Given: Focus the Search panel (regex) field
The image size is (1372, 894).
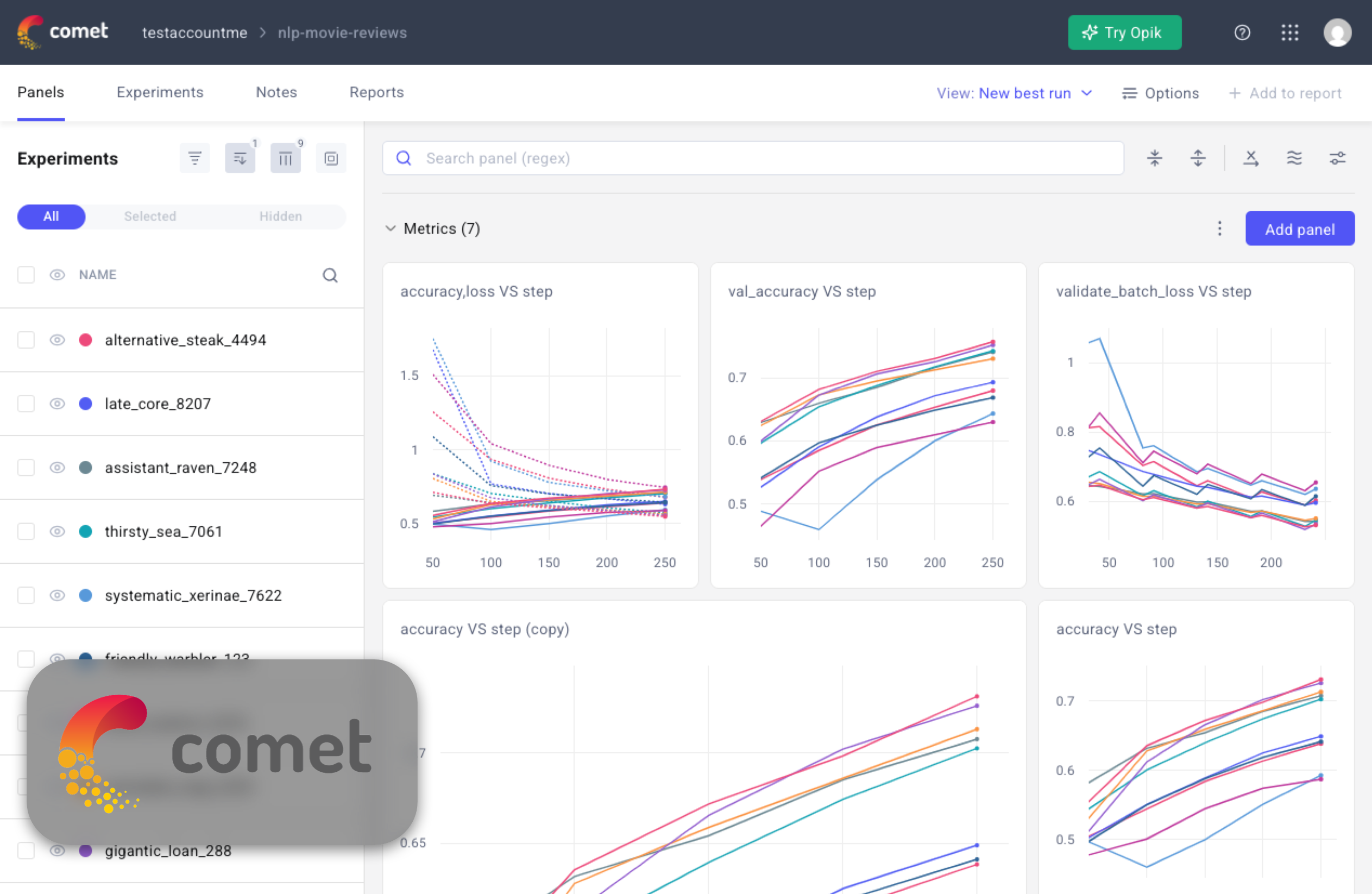Looking at the screenshot, I should (x=753, y=158).
